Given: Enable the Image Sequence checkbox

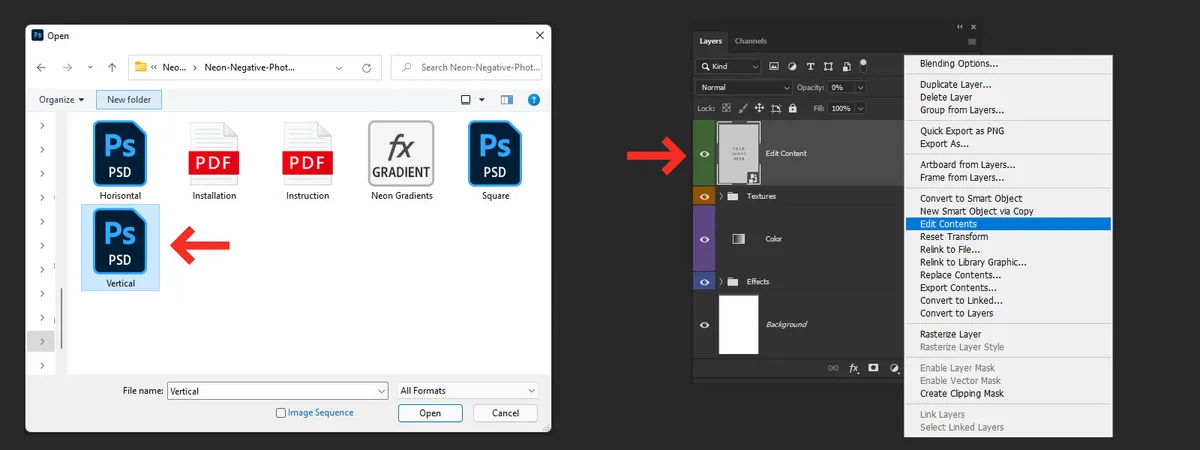Looking at the screenshot, I should pyautogui.click(x=280, y=412).
